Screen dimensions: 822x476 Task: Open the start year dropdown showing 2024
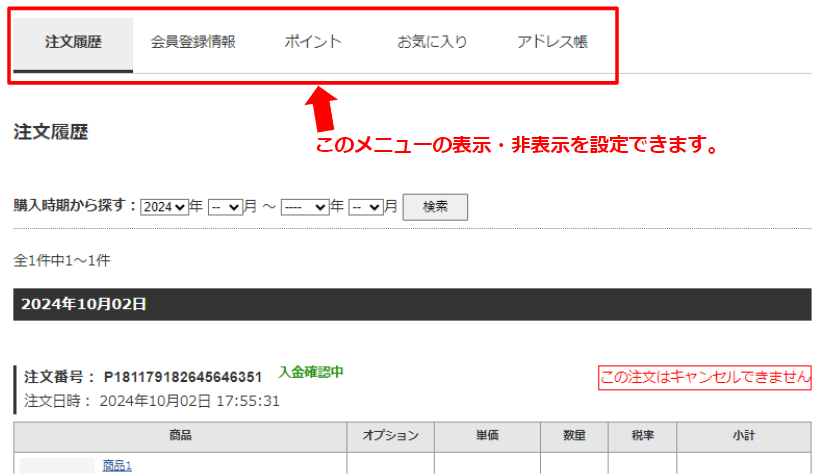coord(164,207)
